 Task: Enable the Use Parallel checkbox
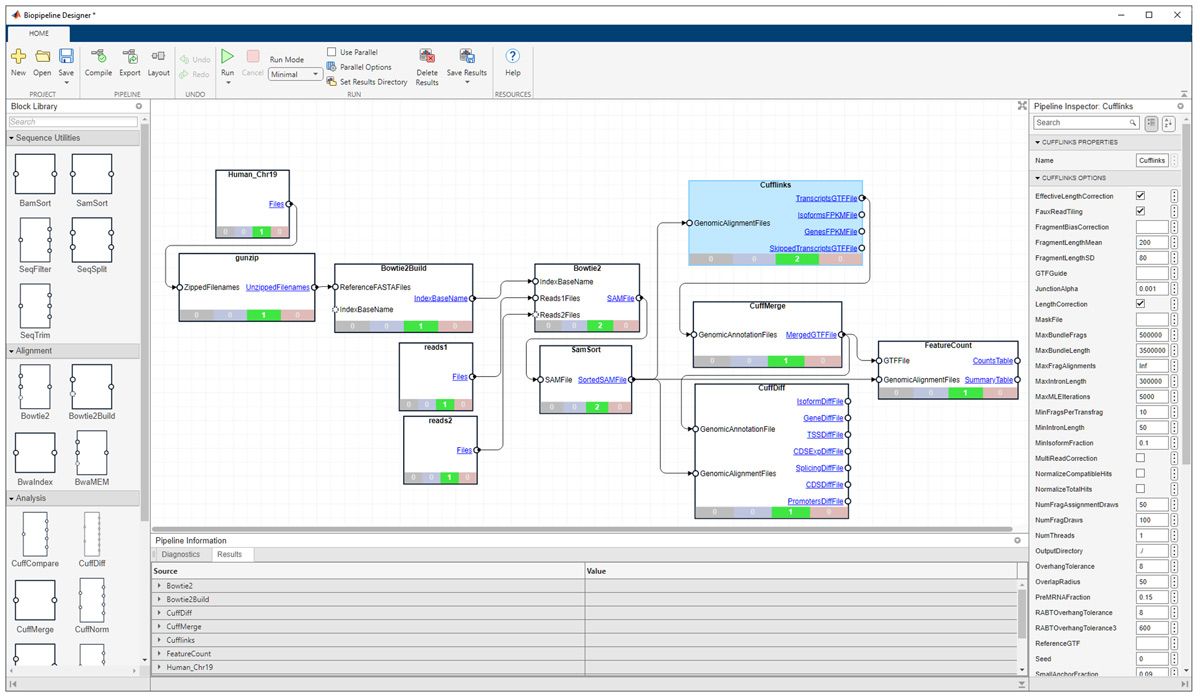331,51
